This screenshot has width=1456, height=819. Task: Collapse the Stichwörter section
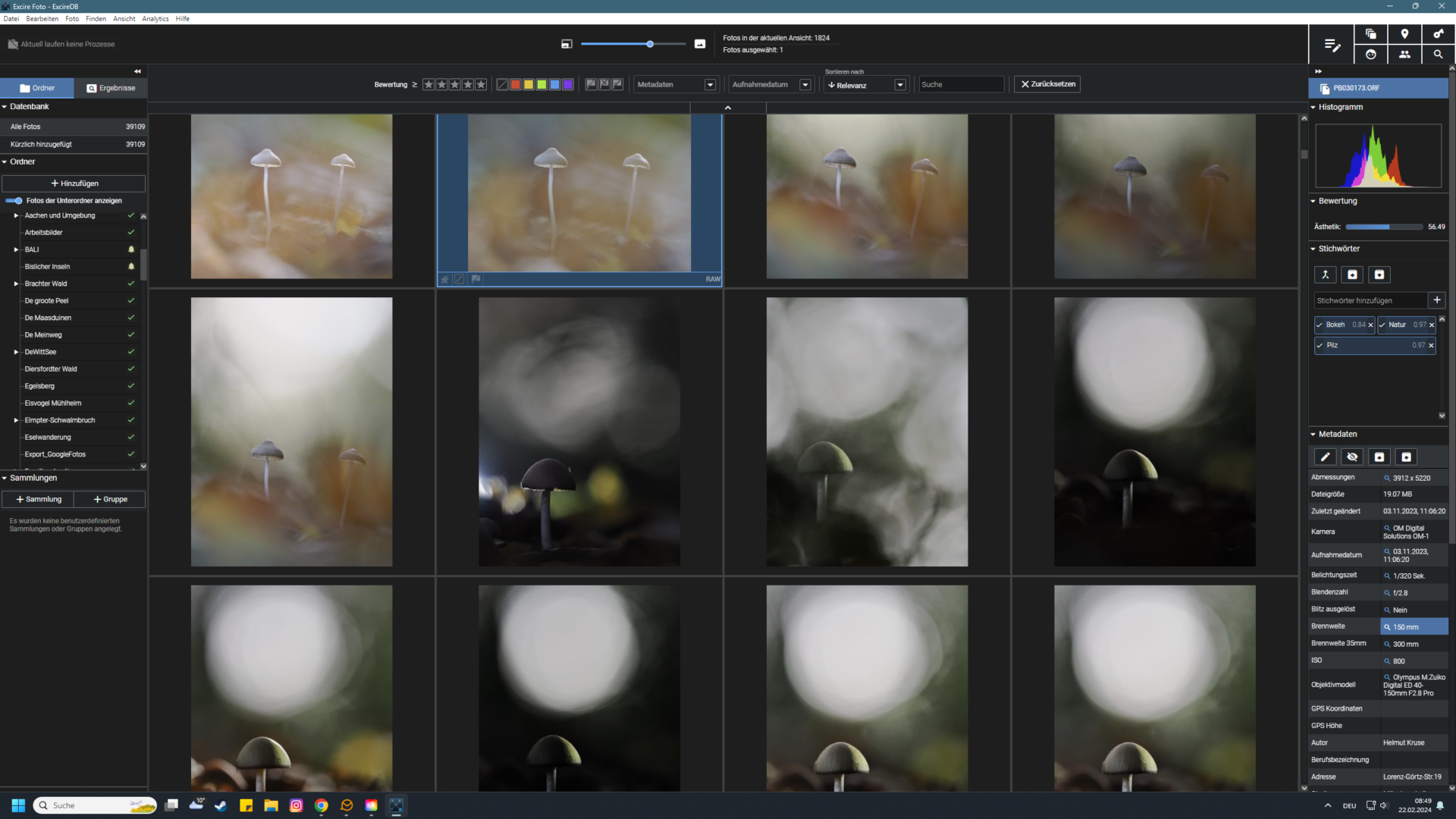click(x=1313, y=249)
